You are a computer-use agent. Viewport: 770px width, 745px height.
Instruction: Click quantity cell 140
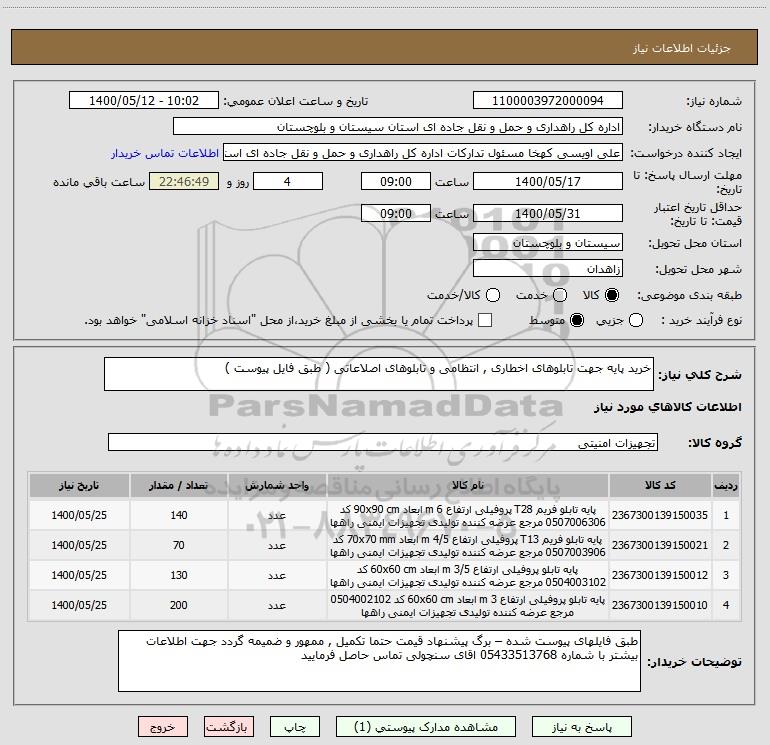click(179, 515)
